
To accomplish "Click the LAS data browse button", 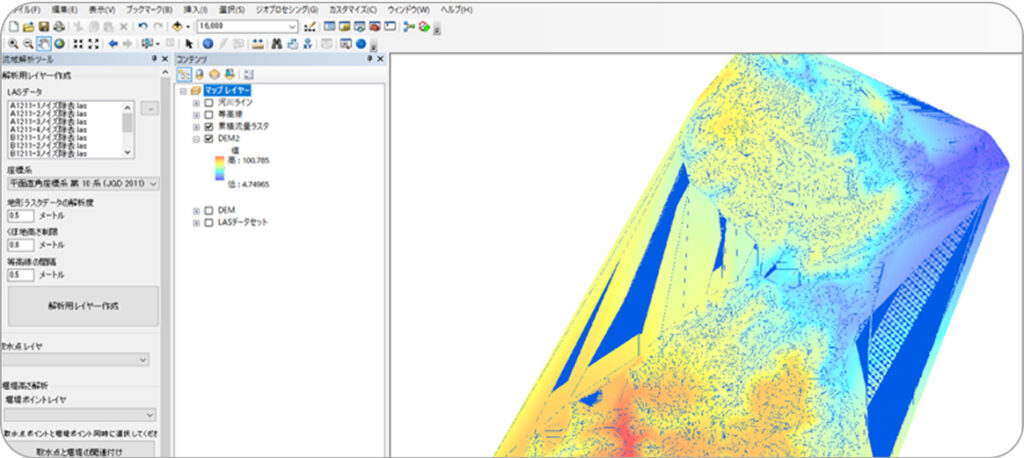I will click(150, 108).
